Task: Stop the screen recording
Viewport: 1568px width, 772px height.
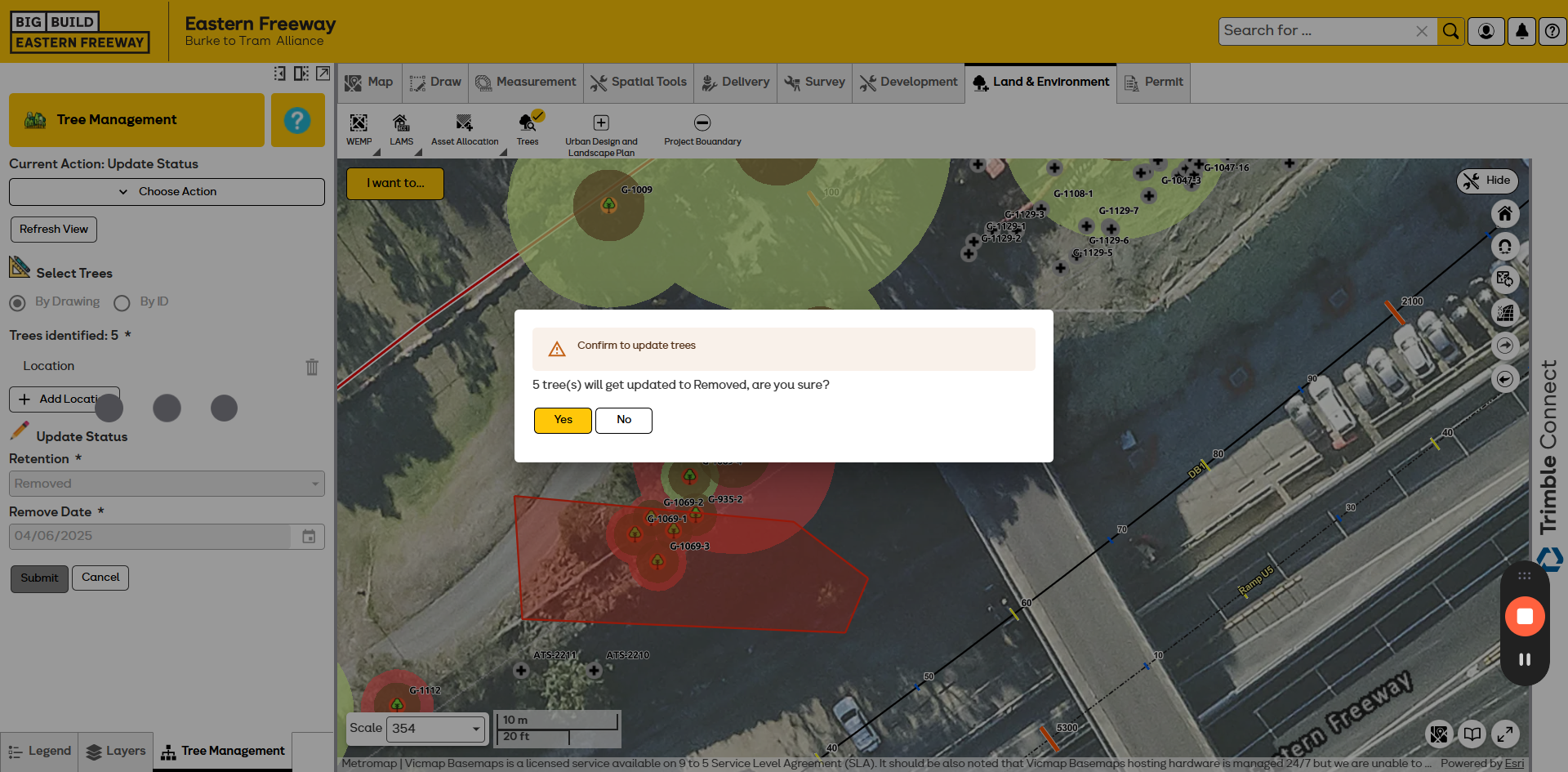Action: click(1525, 616)
